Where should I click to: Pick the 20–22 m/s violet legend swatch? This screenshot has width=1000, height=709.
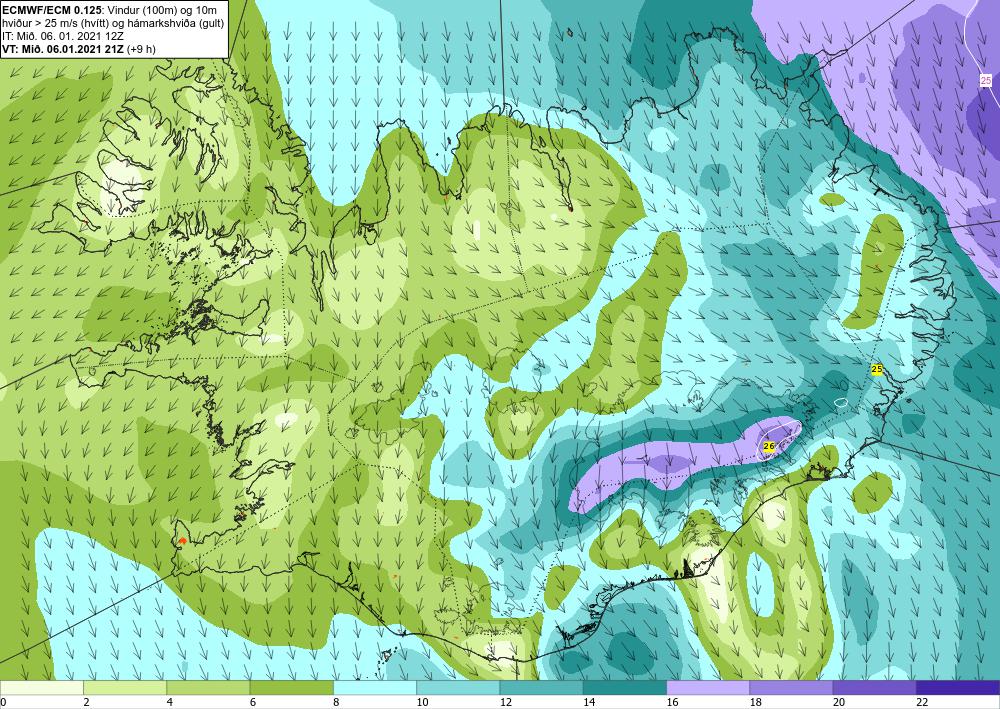tap(874, 687)
